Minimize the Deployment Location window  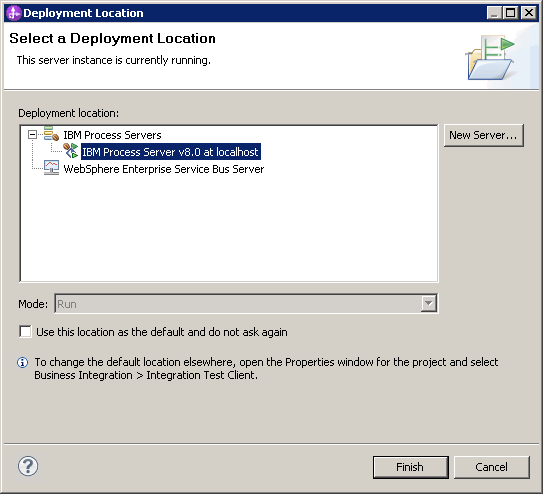click(494, 13)
